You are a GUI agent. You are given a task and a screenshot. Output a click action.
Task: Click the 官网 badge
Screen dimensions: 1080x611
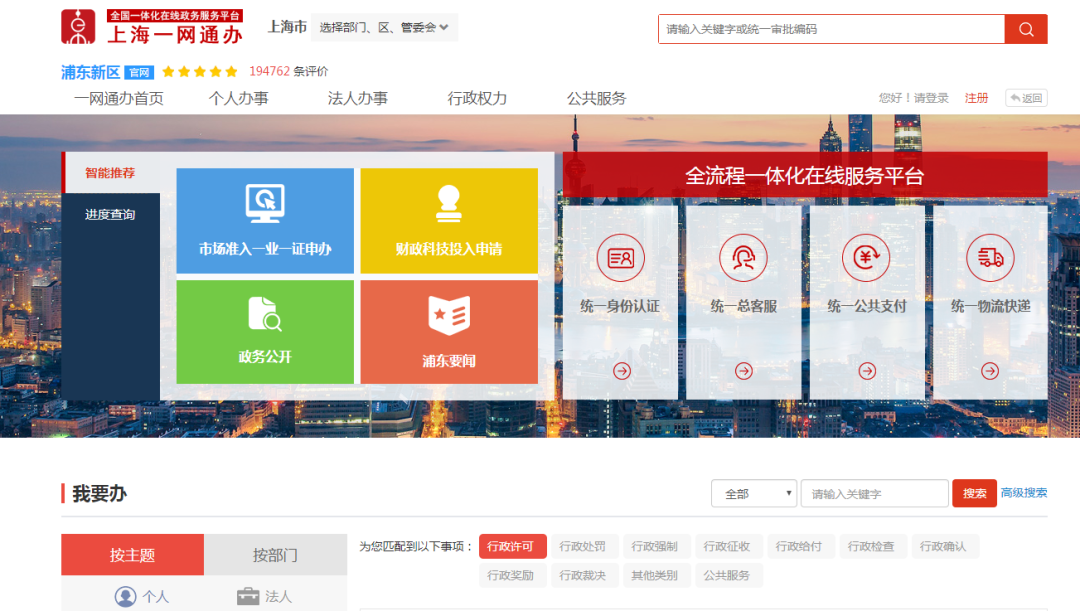coord(139,72)
